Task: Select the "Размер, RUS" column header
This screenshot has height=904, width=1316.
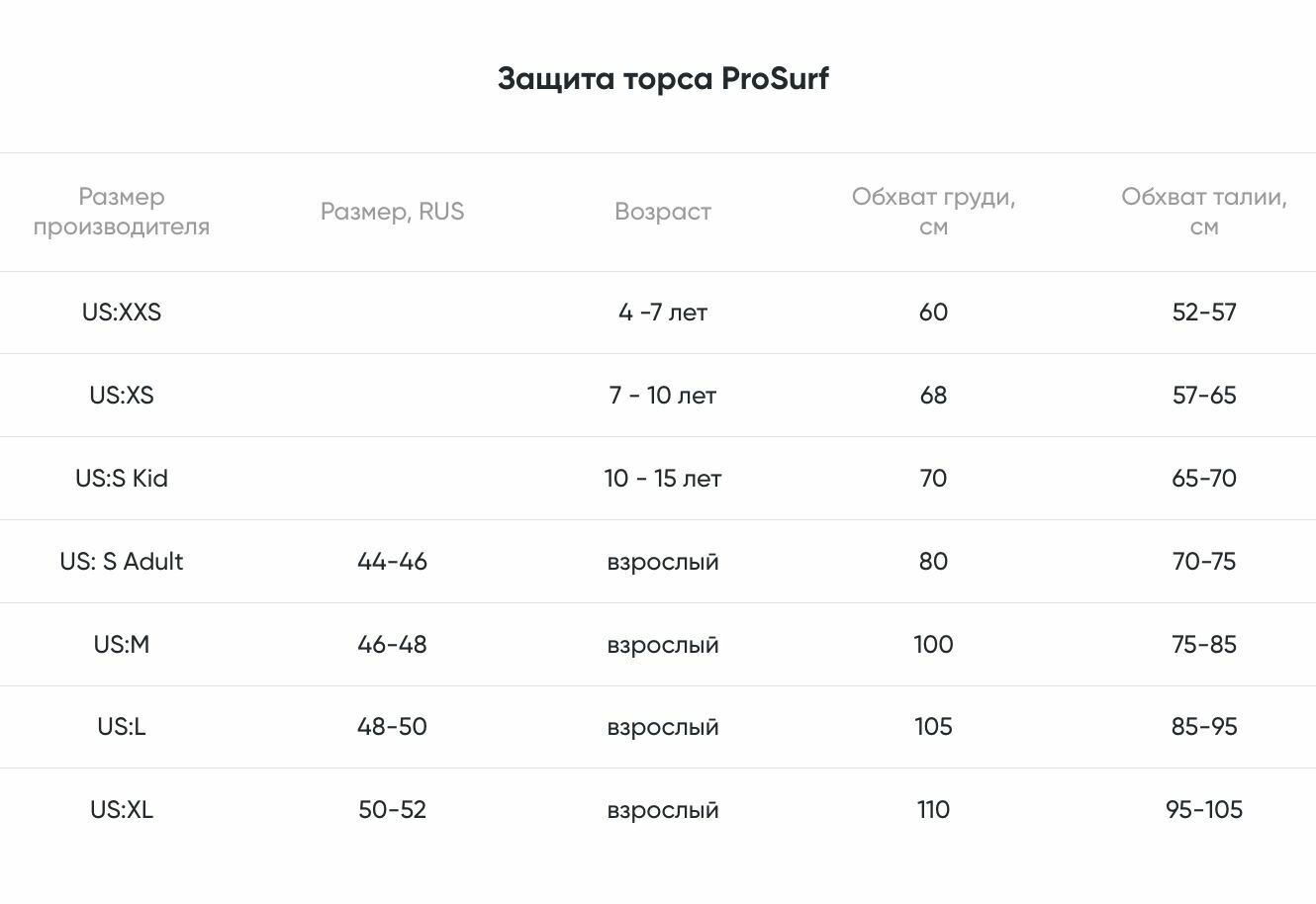Action: pos(392,212)
